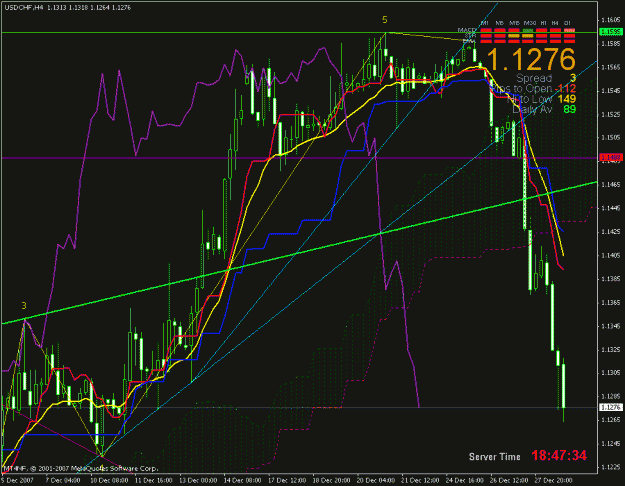Click the Hi to Low value 149
Image resolution: width=625 pixels, height=486 pixels.
click(x=566, y=99)
